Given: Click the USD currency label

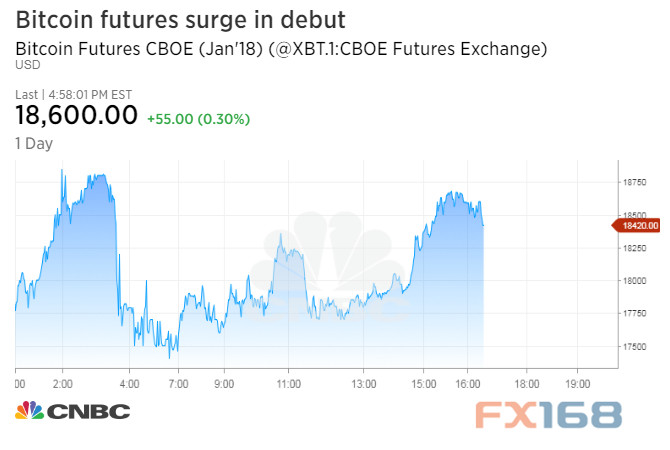Looking at the screenshot, I should click(x=28, y=65).
